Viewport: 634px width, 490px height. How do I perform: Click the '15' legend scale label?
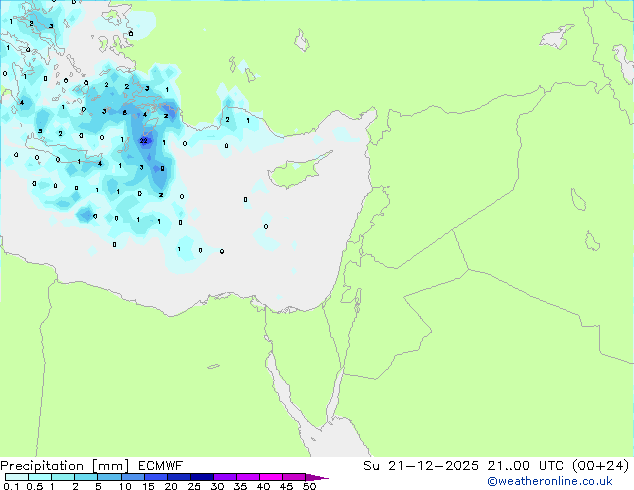148,486
